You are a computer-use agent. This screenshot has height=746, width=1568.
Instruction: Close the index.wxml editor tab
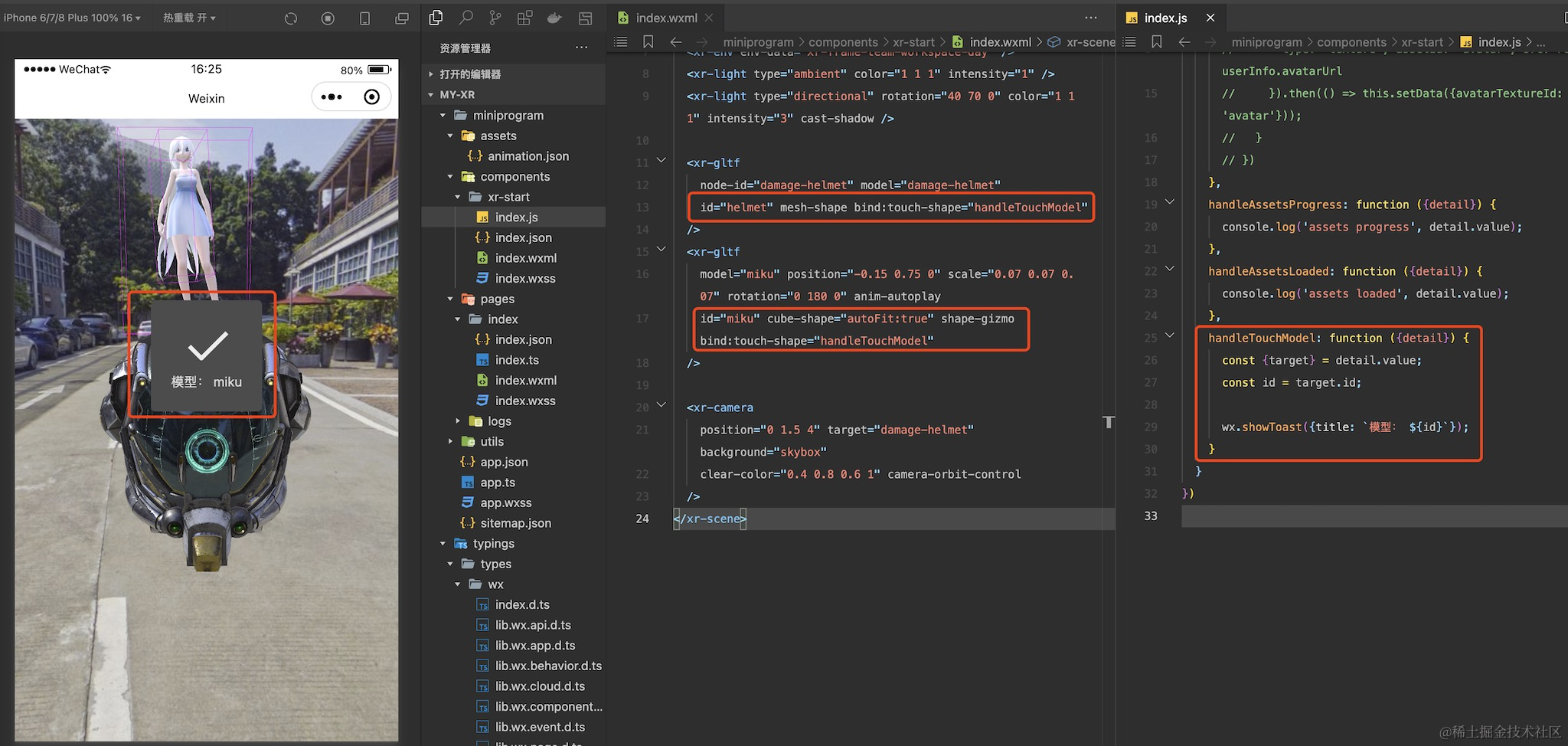[x=709, y=18]
